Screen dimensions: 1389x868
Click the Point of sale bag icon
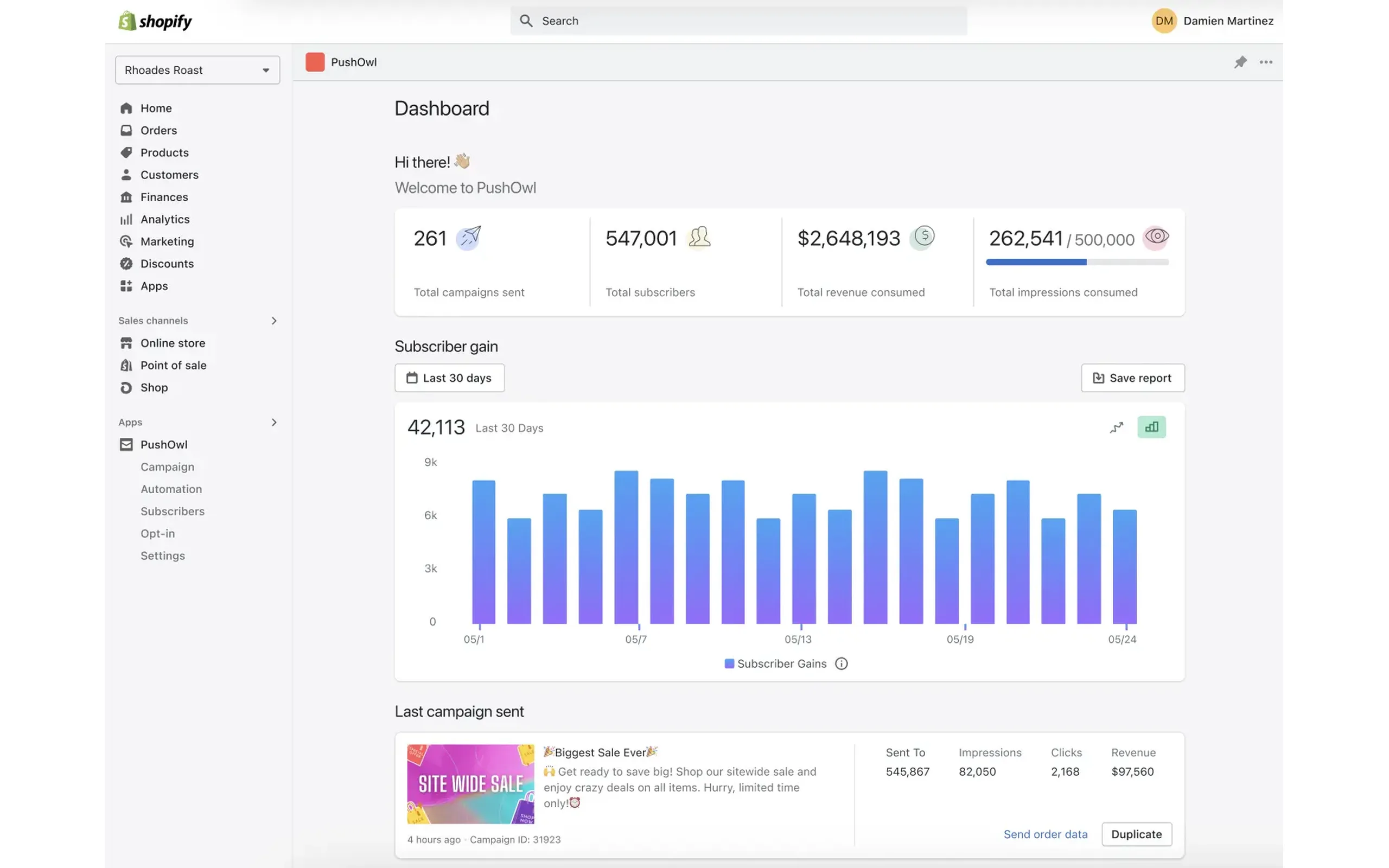coord(126,365)
